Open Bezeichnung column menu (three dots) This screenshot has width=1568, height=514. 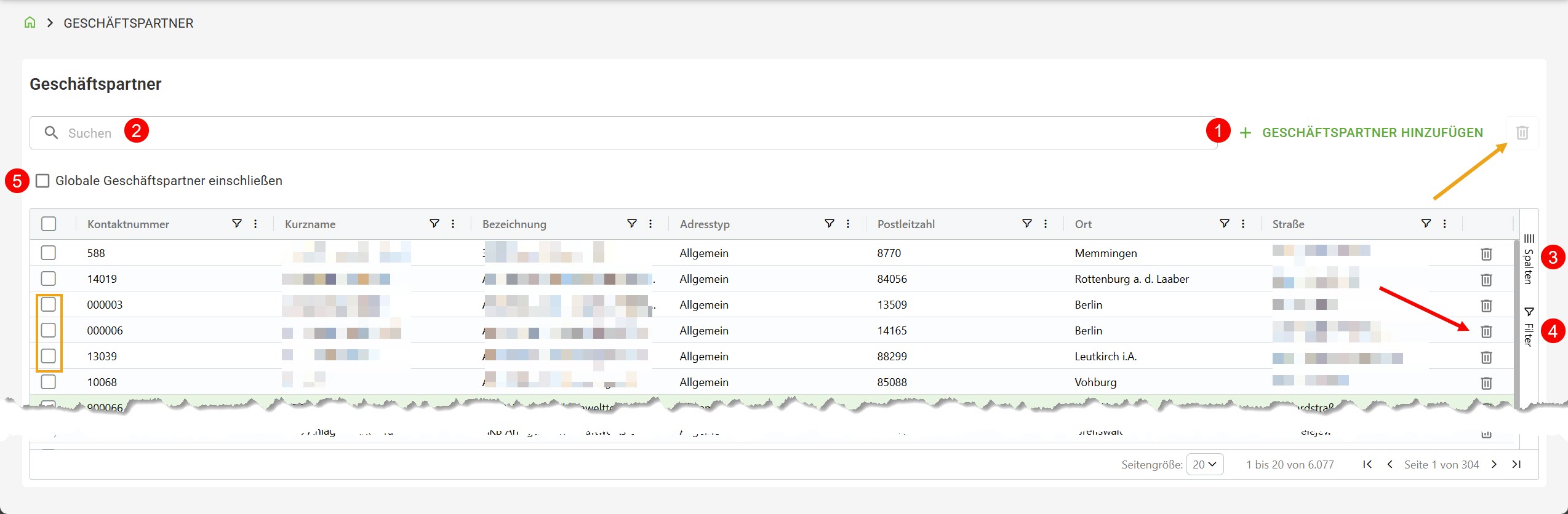pos(650,224)
